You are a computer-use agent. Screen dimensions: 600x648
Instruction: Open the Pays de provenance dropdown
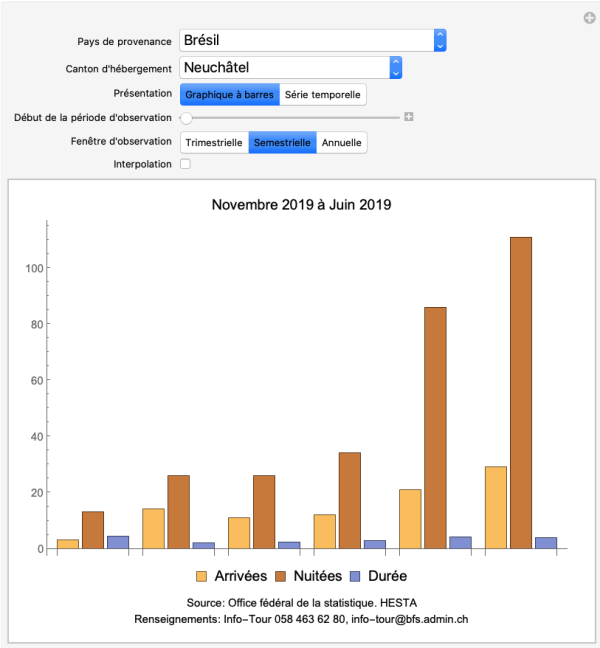click(440, 41)
